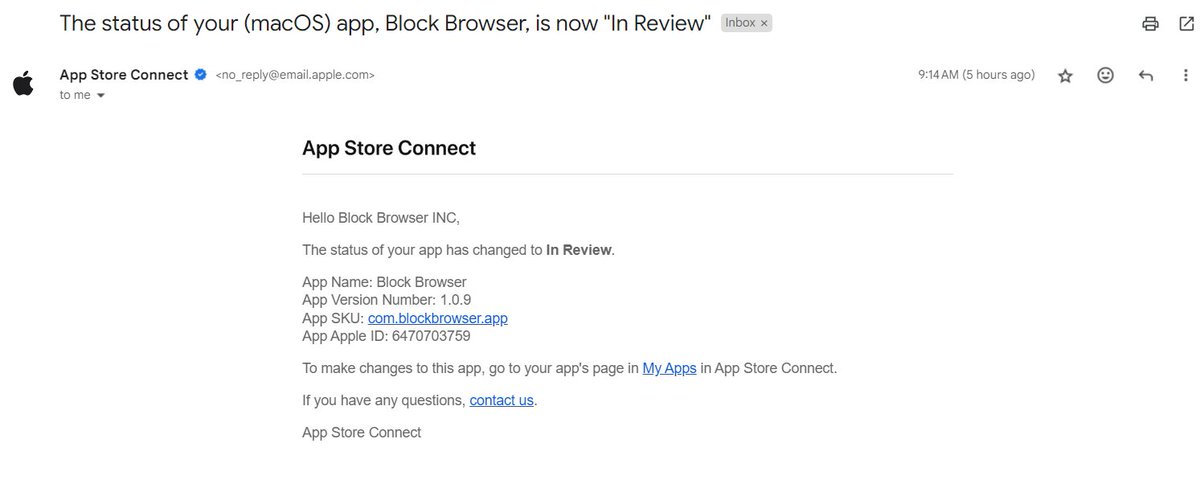This screenshot has width=1200, height=480.
Task: Click the email subject line
Action: tap(385, 23)
